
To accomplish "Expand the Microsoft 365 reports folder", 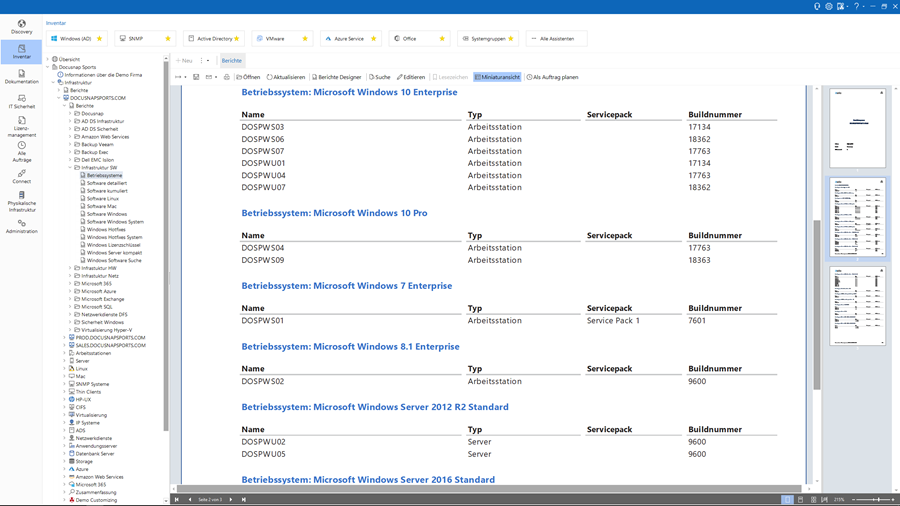I will [71, 284].
